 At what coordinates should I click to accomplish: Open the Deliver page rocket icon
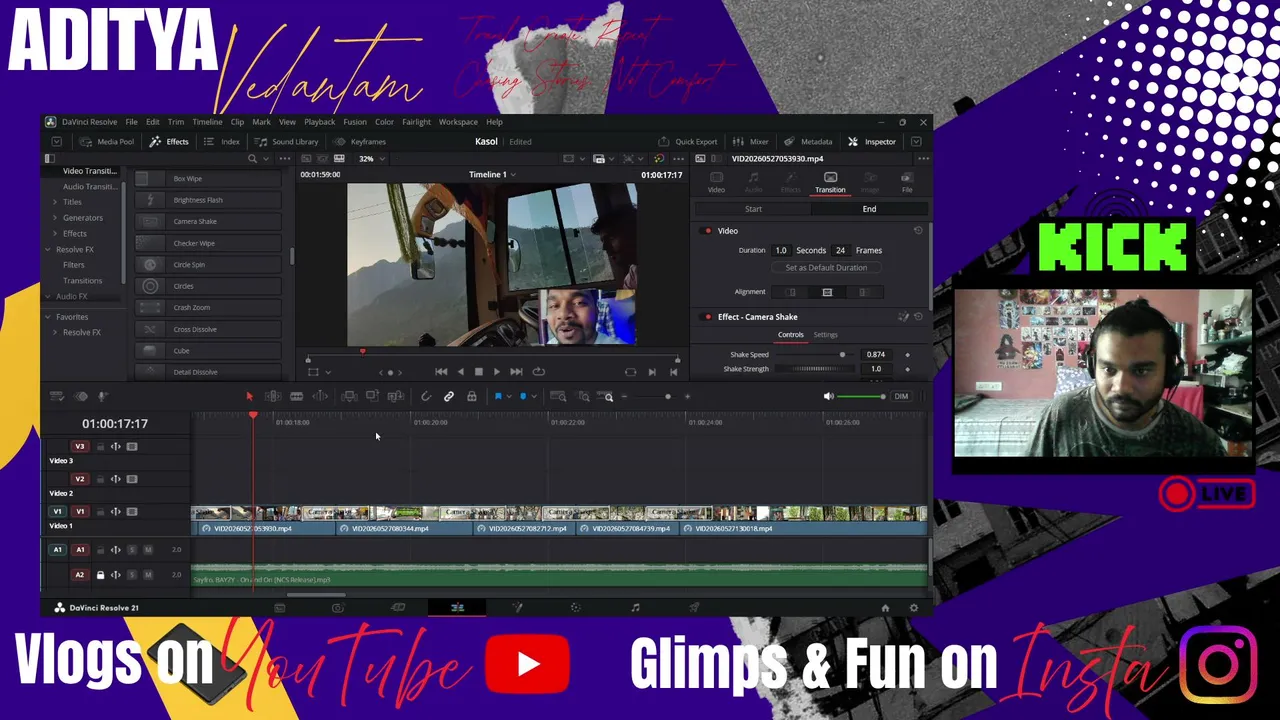coord(694,607)
